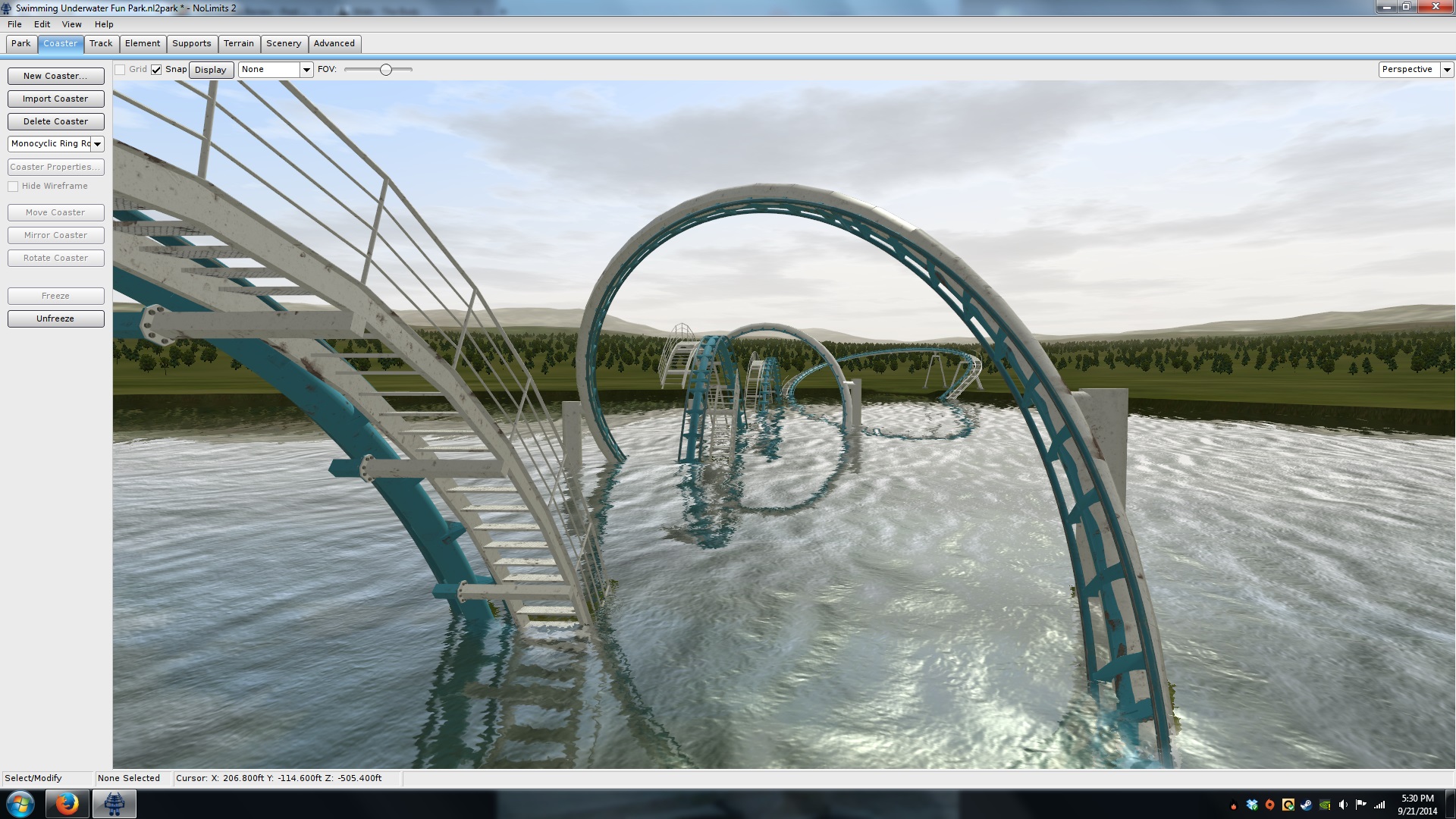The image size is (1456, 819).
Task: Click the New Coaster button
Action: 55,76
